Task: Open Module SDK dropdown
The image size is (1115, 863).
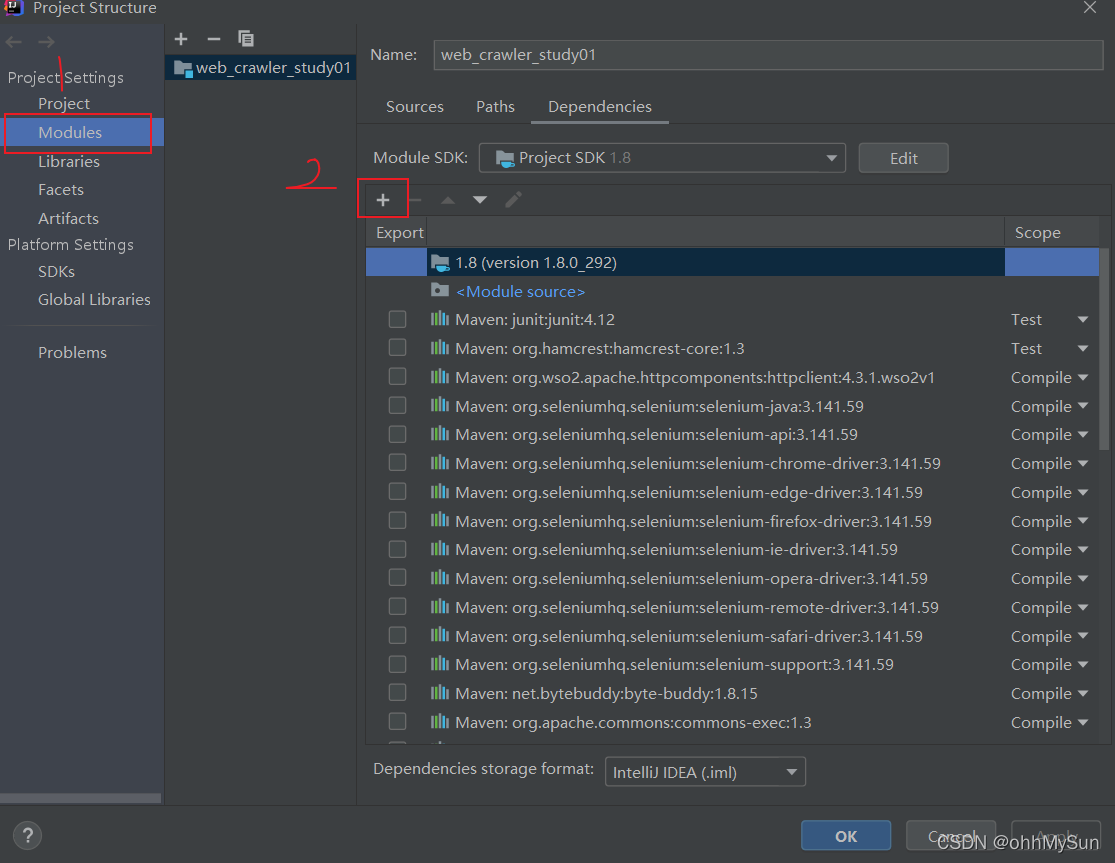Action: pos(662,158)
